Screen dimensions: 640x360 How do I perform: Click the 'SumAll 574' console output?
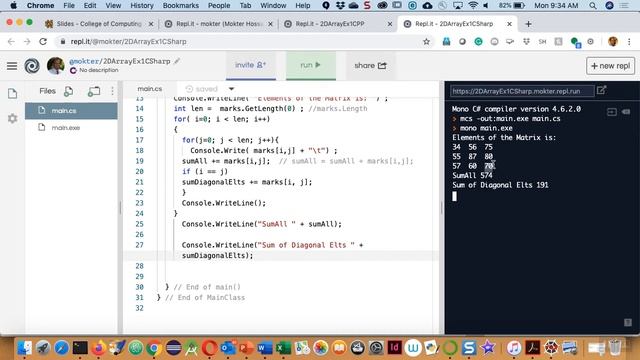tap(472, 176)
